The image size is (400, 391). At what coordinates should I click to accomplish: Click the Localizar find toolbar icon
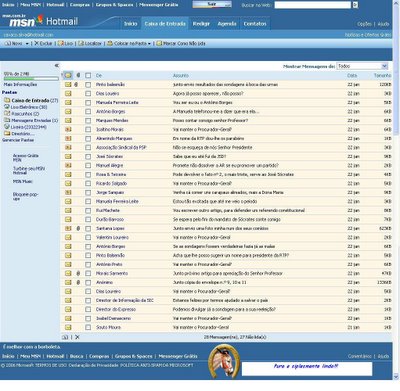pyautogui.click(x=81, y=44)
